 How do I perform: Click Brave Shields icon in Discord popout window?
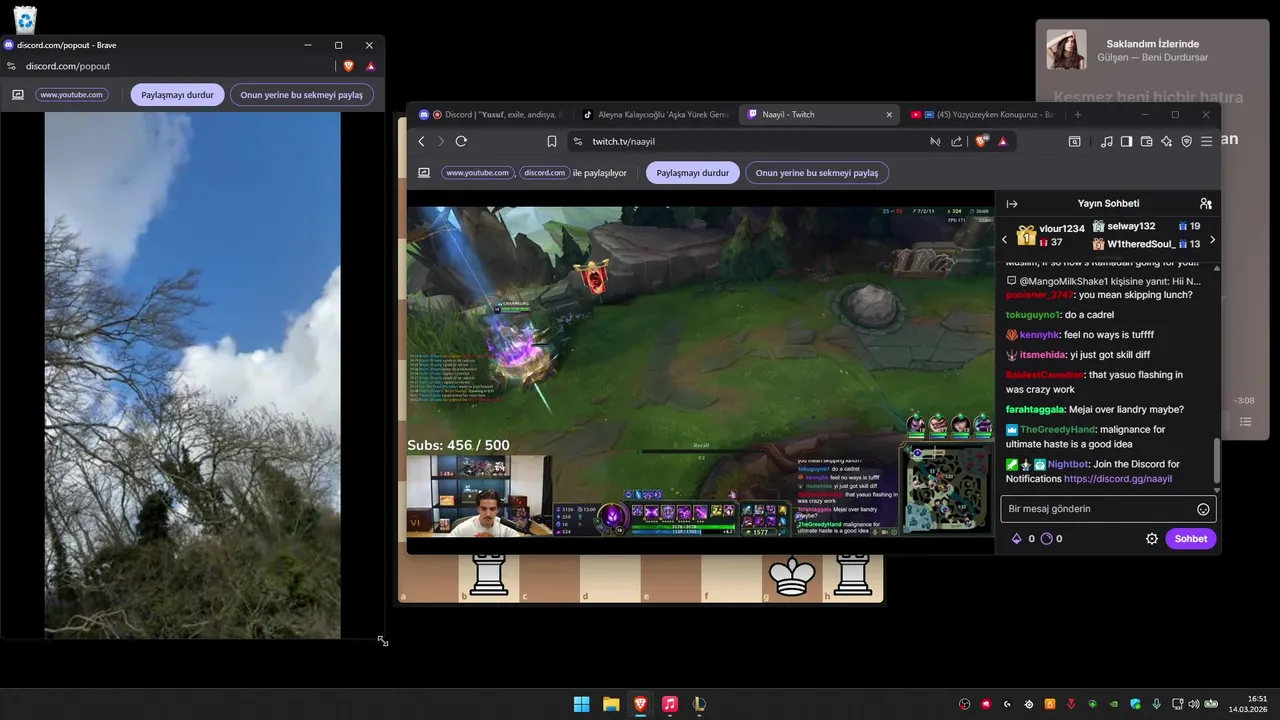coord(348,66)
